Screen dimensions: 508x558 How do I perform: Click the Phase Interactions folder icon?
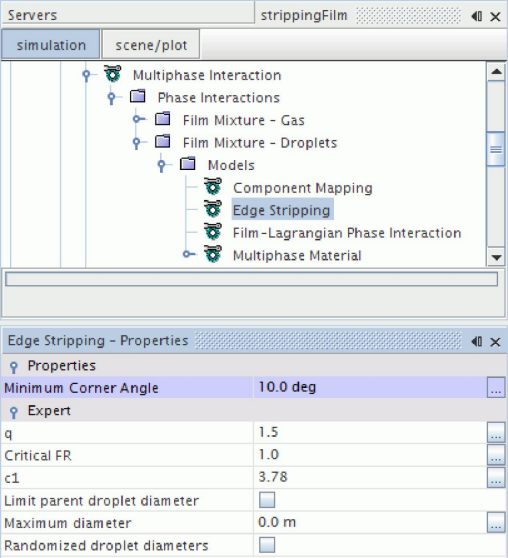[137, 96]
